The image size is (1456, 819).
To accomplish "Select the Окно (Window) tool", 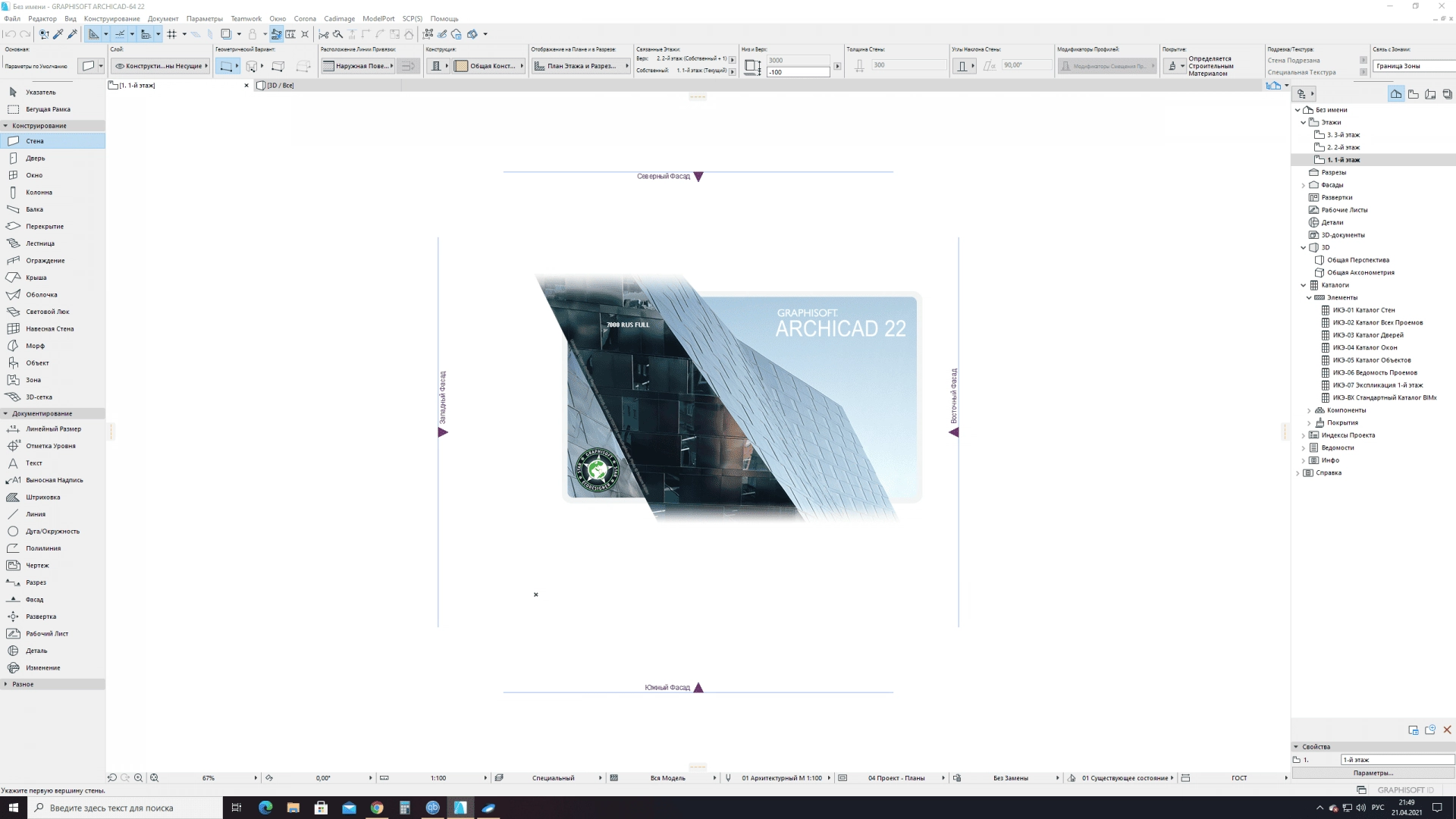I will point(52,175).
